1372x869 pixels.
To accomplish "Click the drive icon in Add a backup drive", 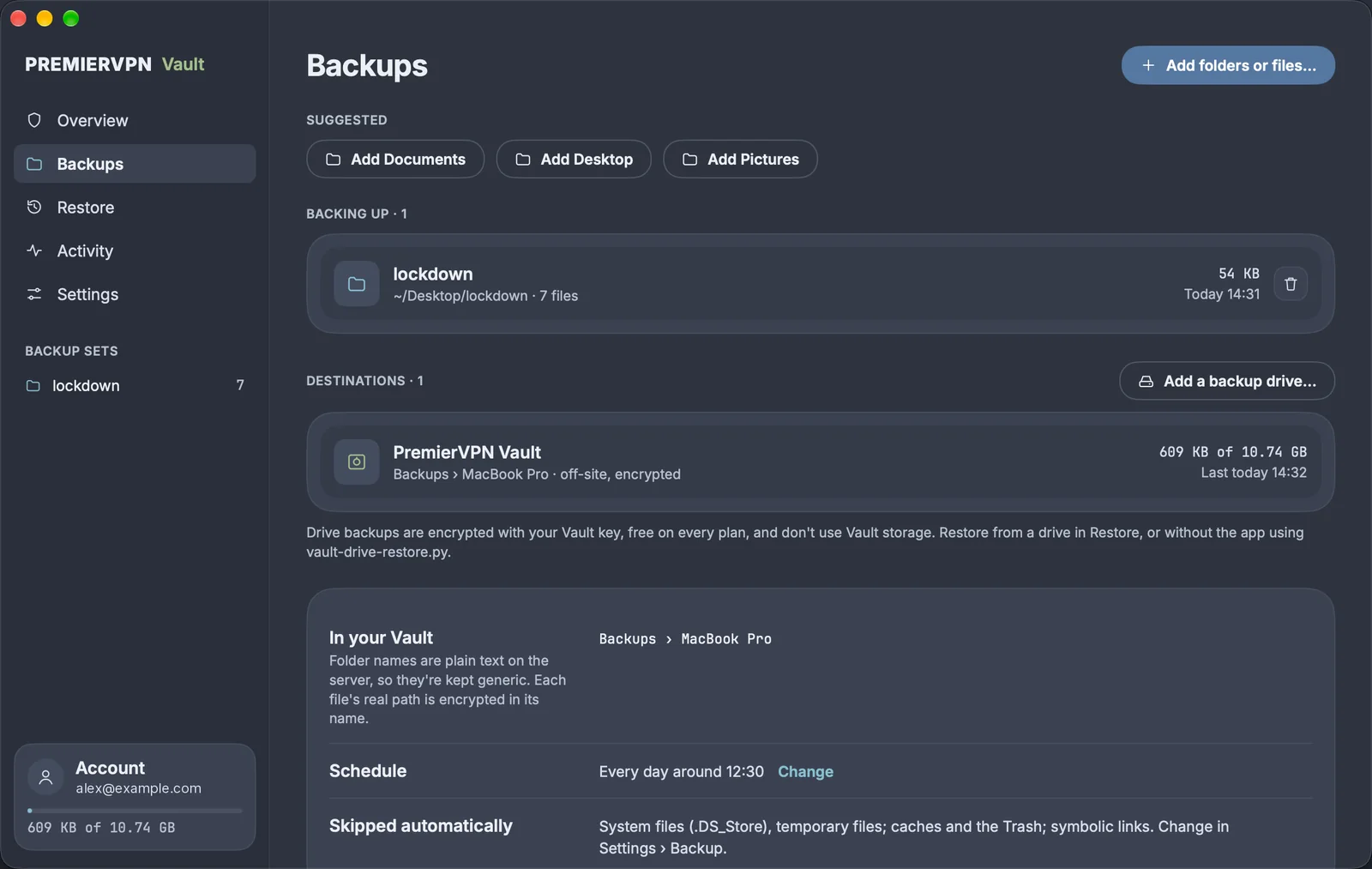I will click(1146, 382).
